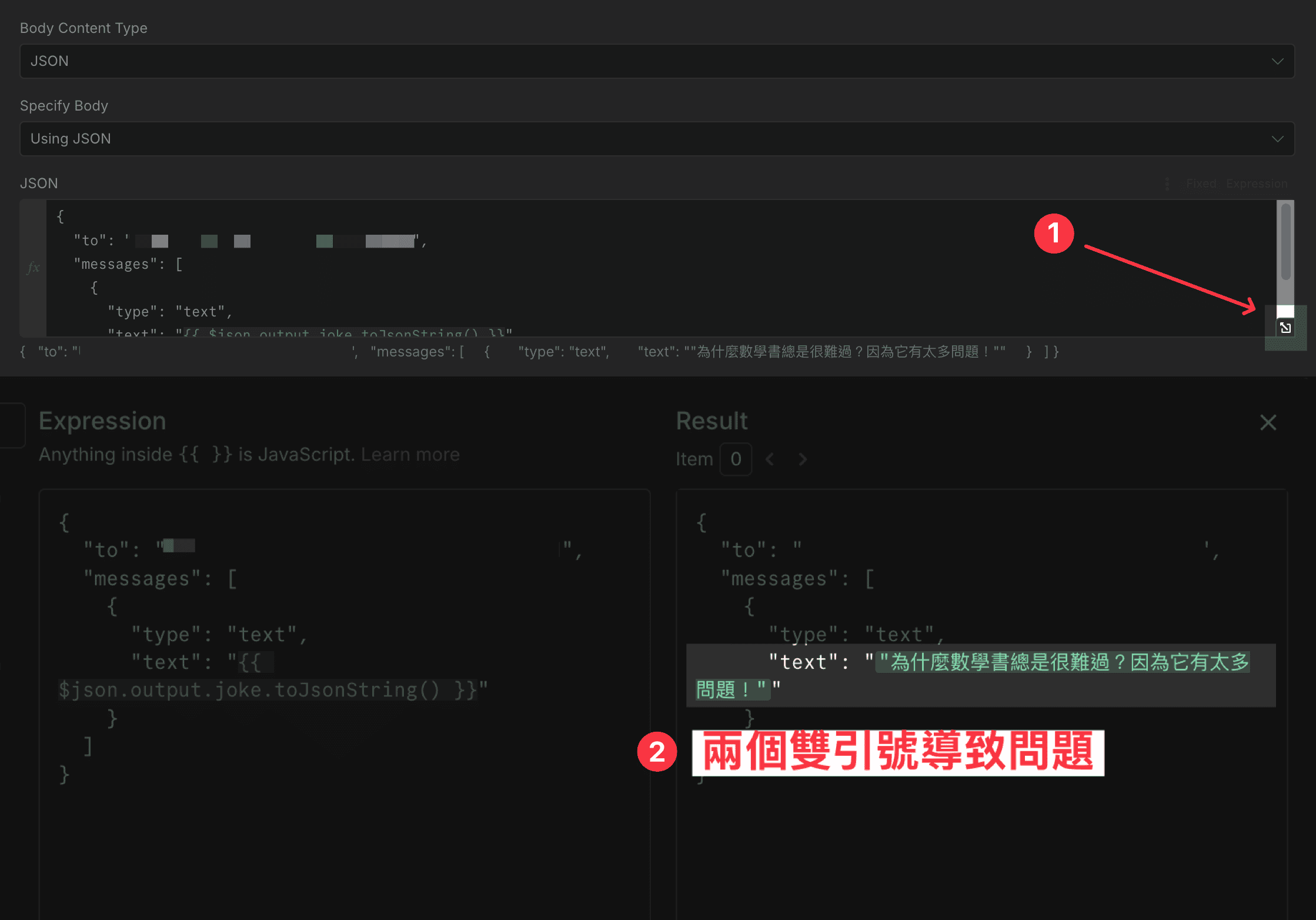Image resolution: width=1316 pixels, height=920 pixels.
Task: Click the previous-item chevron in the Result header
Action: 770,459
